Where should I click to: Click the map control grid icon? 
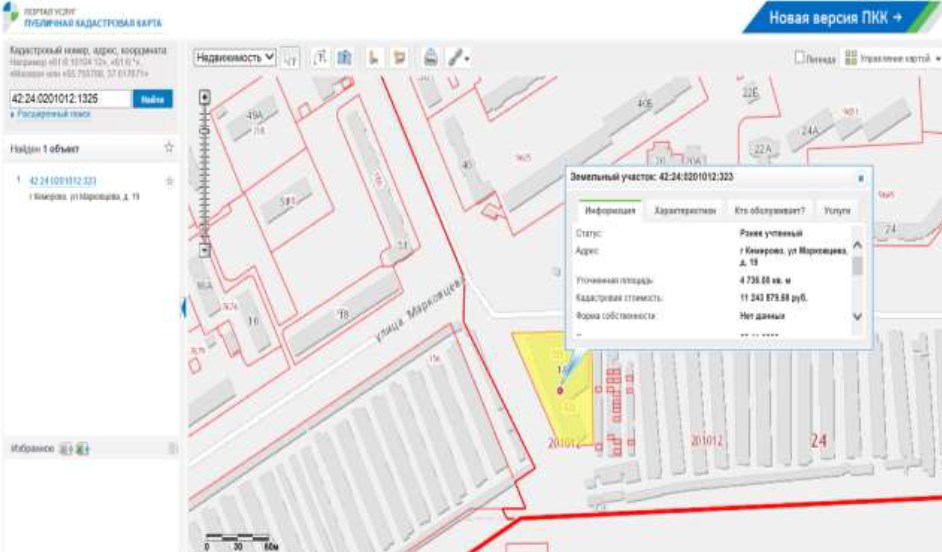tap(851, 58)
